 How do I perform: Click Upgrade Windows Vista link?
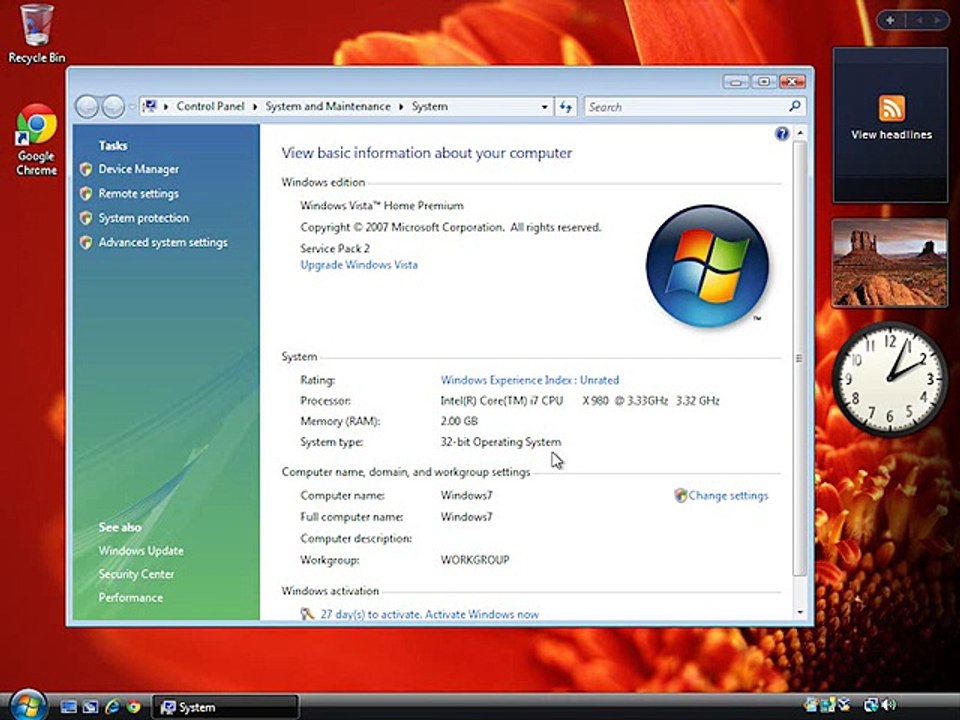pyautogui.click(x=359, y=265)
